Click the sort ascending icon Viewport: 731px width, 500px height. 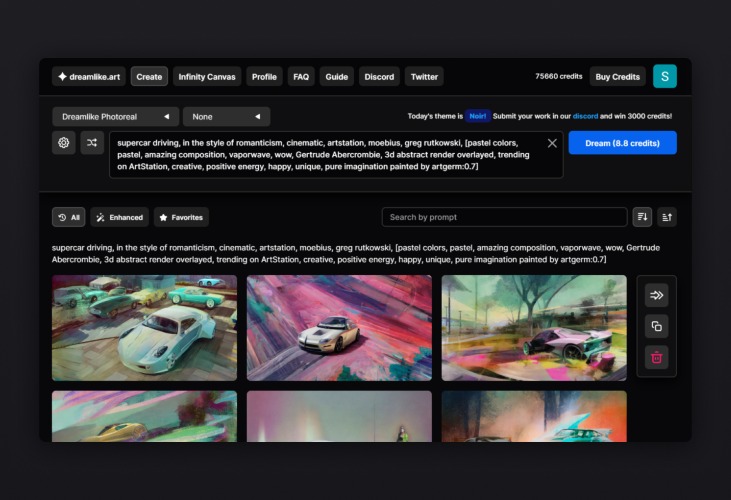click(x=667, y=217)
